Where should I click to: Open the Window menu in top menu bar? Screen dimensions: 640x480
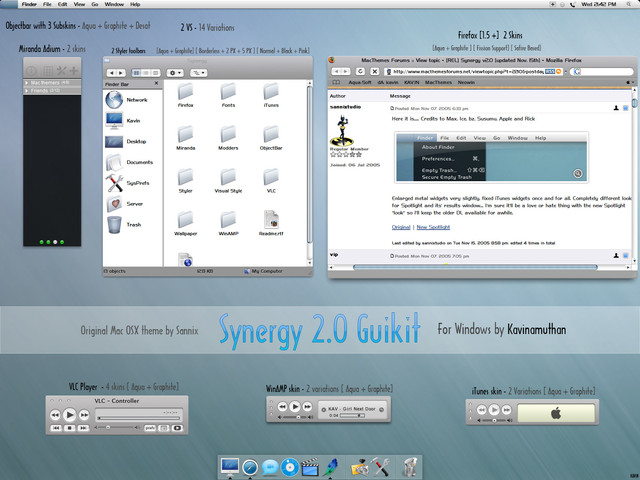(x=114, y=4)
